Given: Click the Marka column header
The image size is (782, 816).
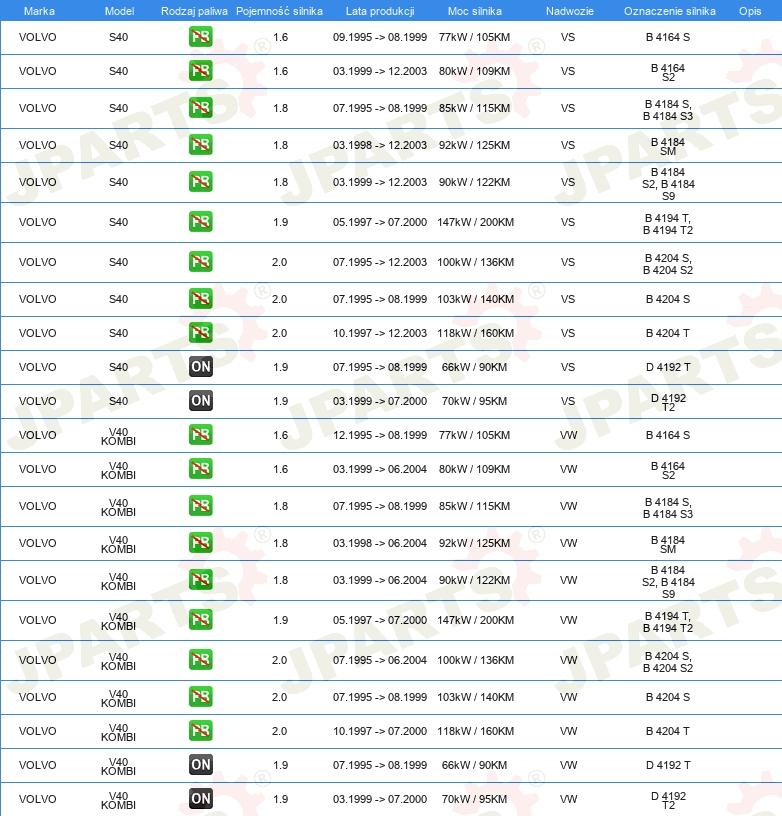Looking at the screenshot, I should 39,11.
